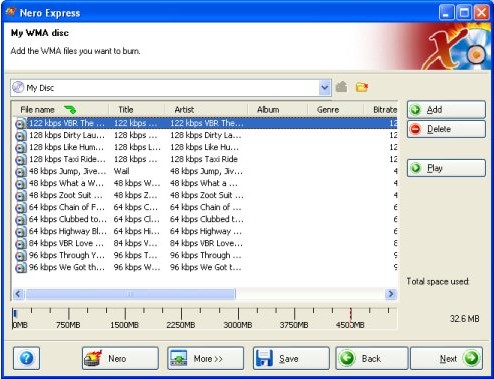Open the Nero help question mark
This screenshot has width=494, height=379.
(x=27, y=358)
